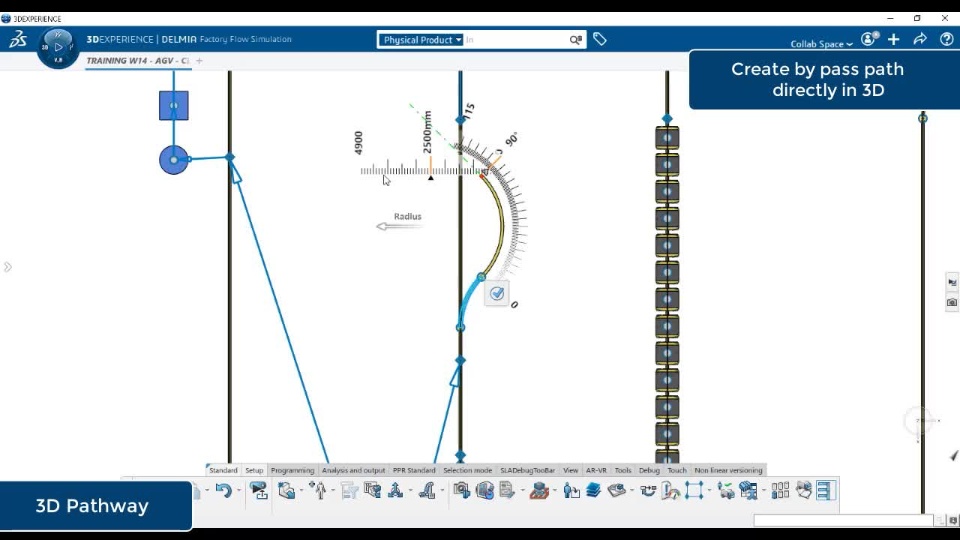Click the blue stacked layers icon
This screenshot has width=960, height=540.
click(593, 490)
